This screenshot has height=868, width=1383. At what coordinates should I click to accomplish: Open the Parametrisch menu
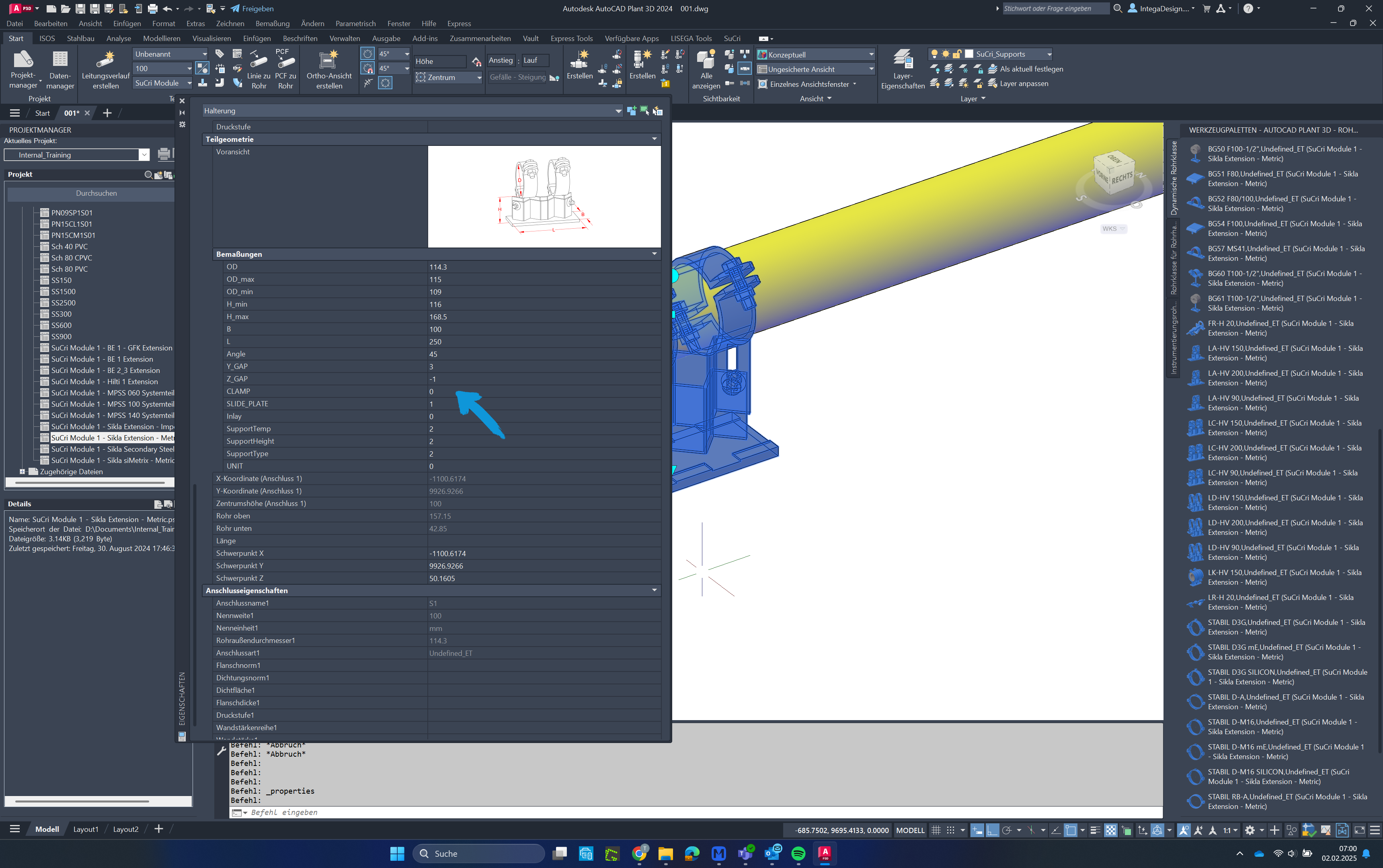point(355,24)
